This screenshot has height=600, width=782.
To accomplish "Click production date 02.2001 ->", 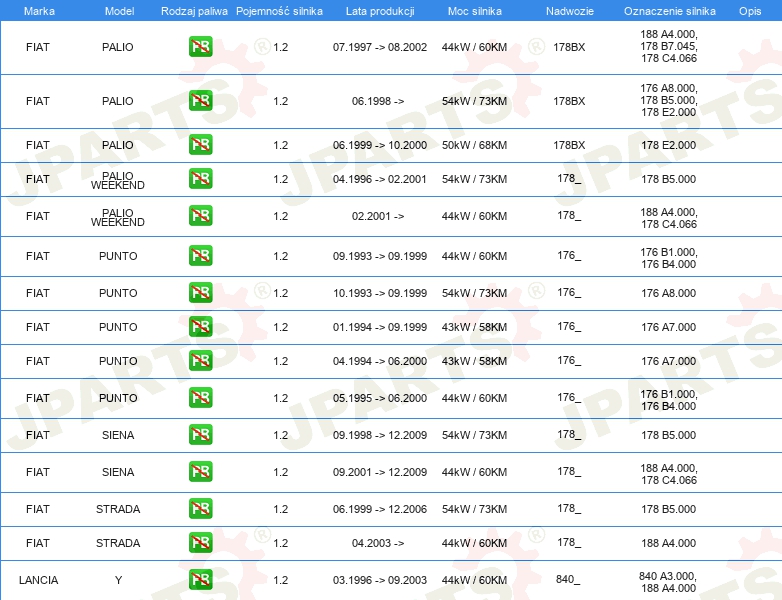I will coord(378,216).
